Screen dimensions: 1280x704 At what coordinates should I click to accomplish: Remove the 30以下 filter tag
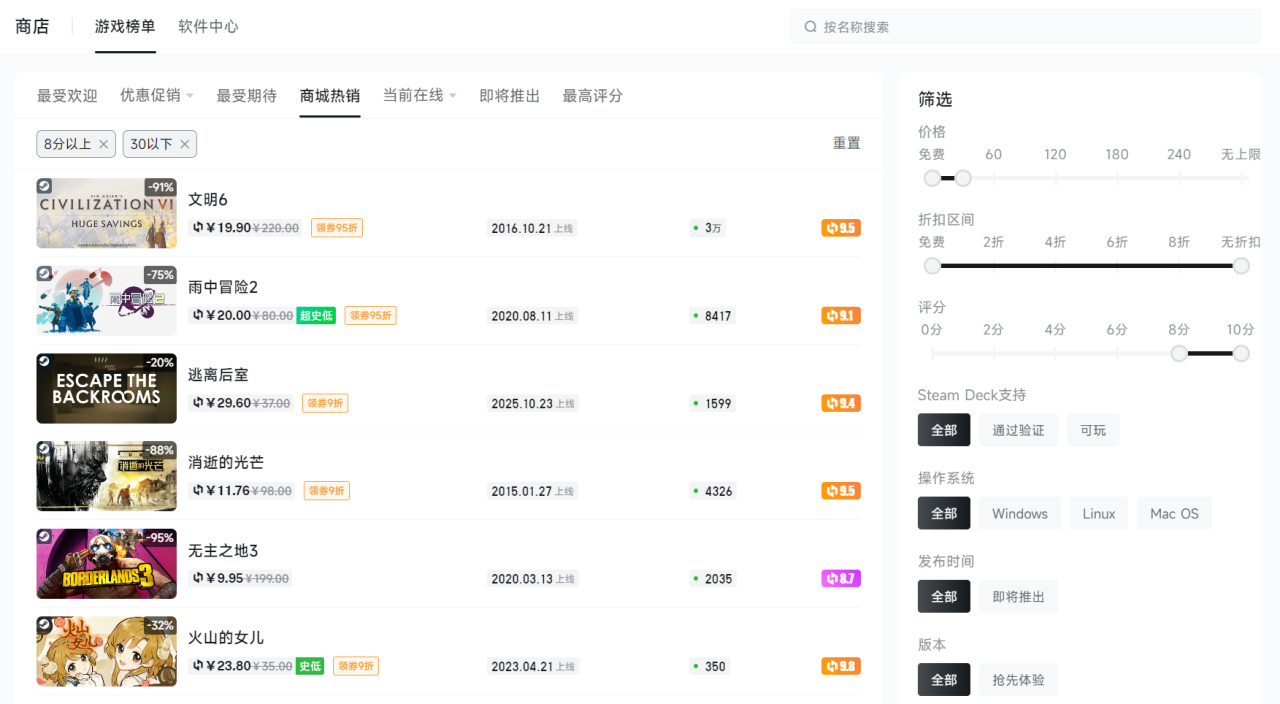click(x=184, y=144)
